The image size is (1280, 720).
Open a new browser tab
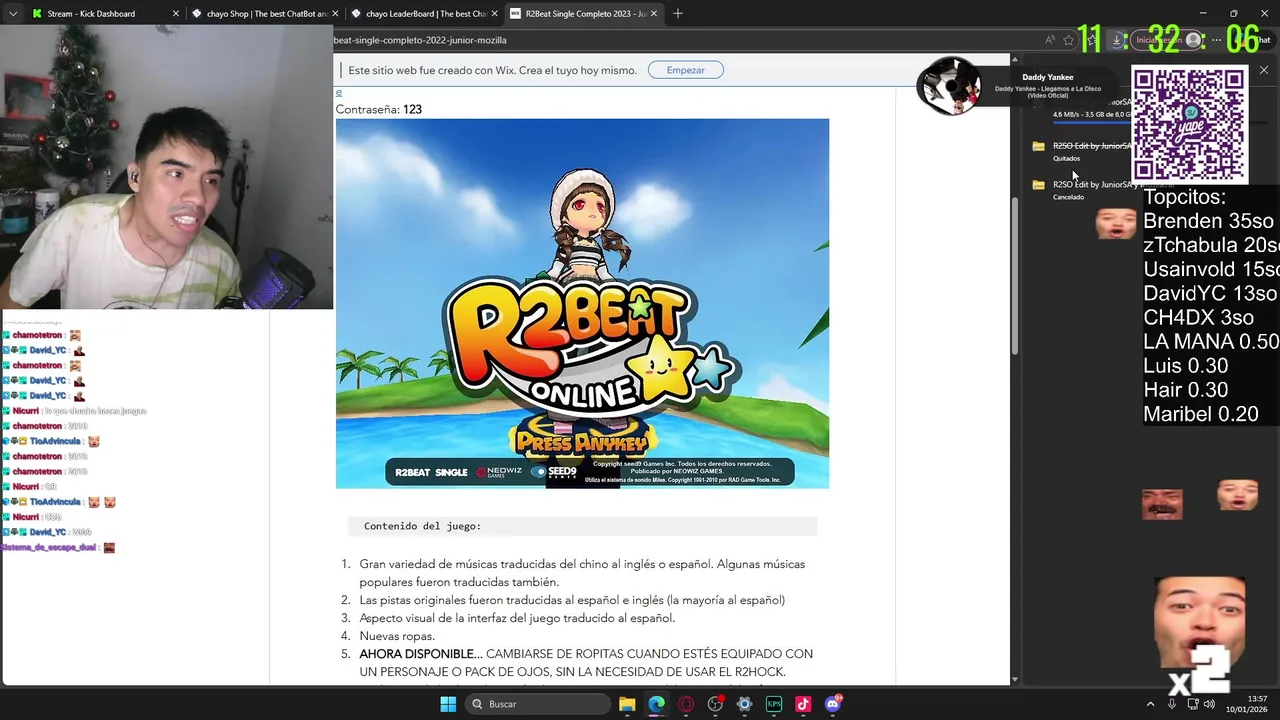point(678,14)
